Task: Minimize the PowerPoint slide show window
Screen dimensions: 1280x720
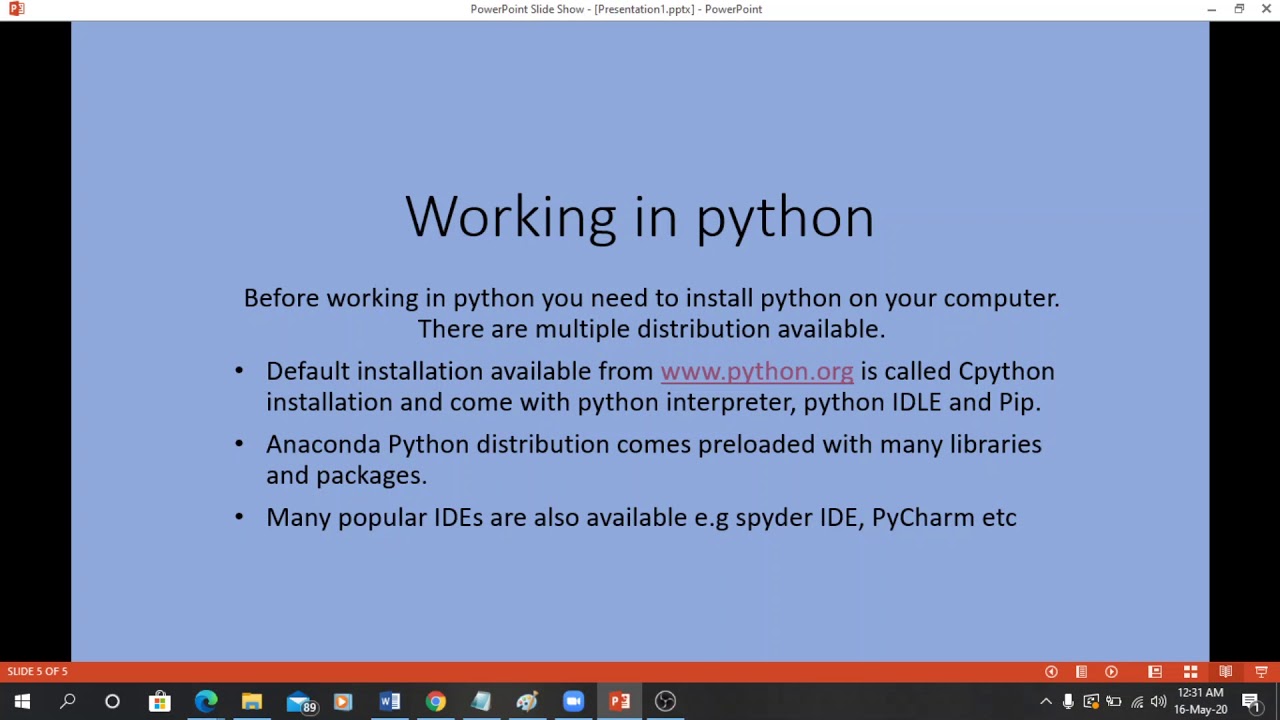Action: coord(1211,9)
